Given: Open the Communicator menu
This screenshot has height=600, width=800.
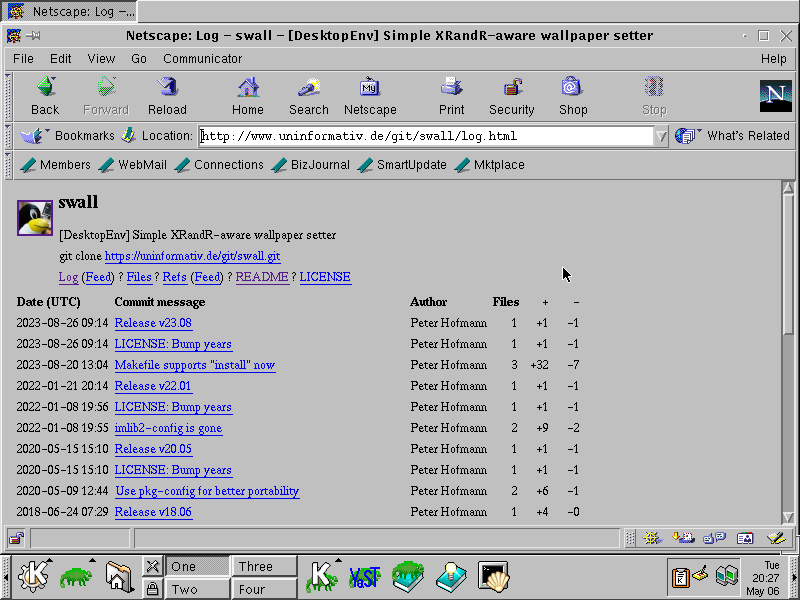Looking at the screenshot, I should (x=203, y=59).
